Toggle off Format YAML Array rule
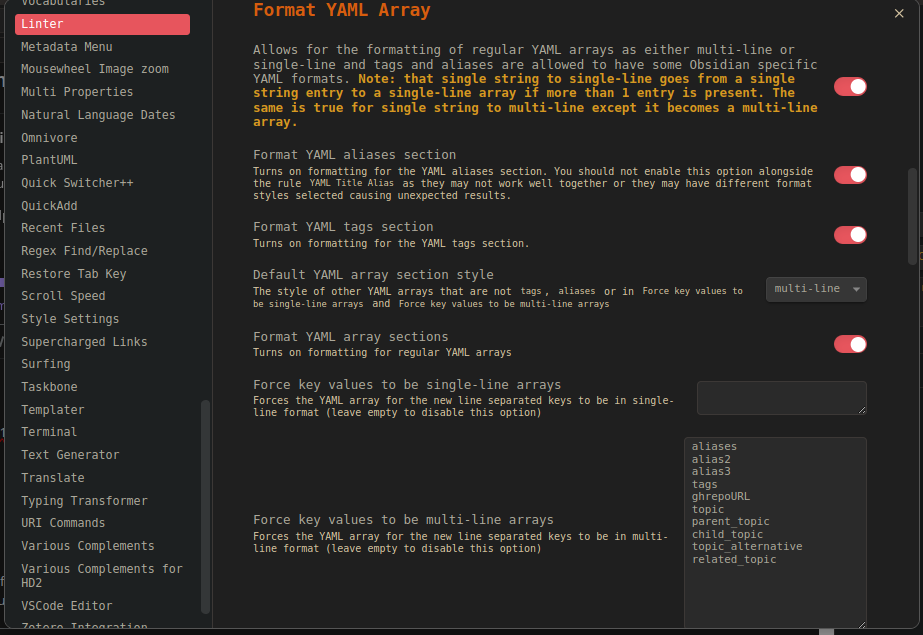923x635 pixels. pyautogui.click(x=850, y=87)
